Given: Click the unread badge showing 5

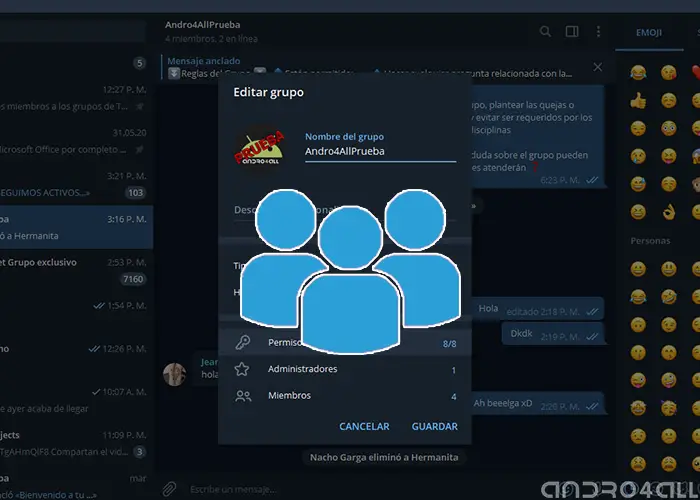Looking at the screenshot, I should pos(139,63).
